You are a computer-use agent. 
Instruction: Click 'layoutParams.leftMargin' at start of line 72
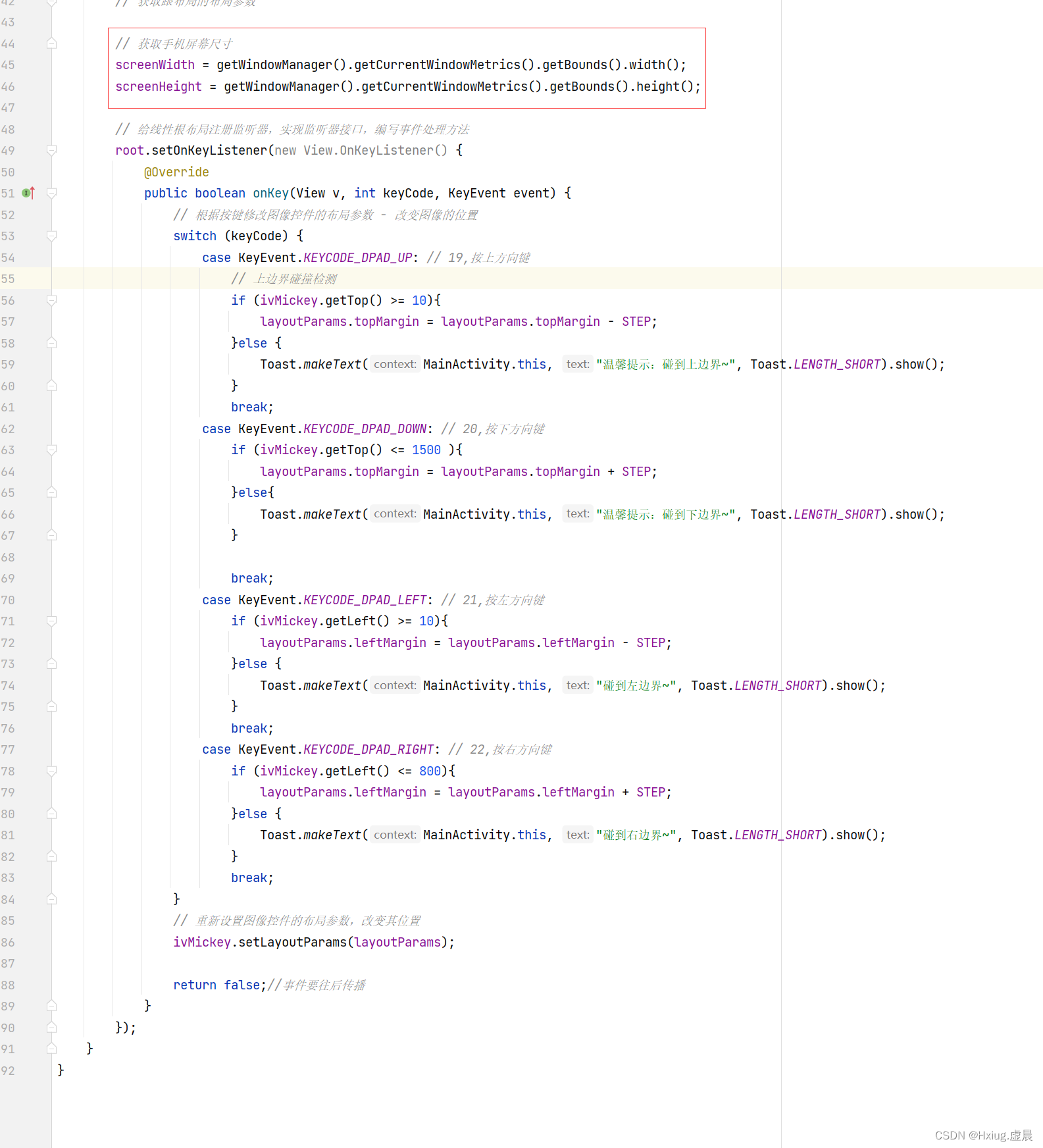tap(343, 642)
